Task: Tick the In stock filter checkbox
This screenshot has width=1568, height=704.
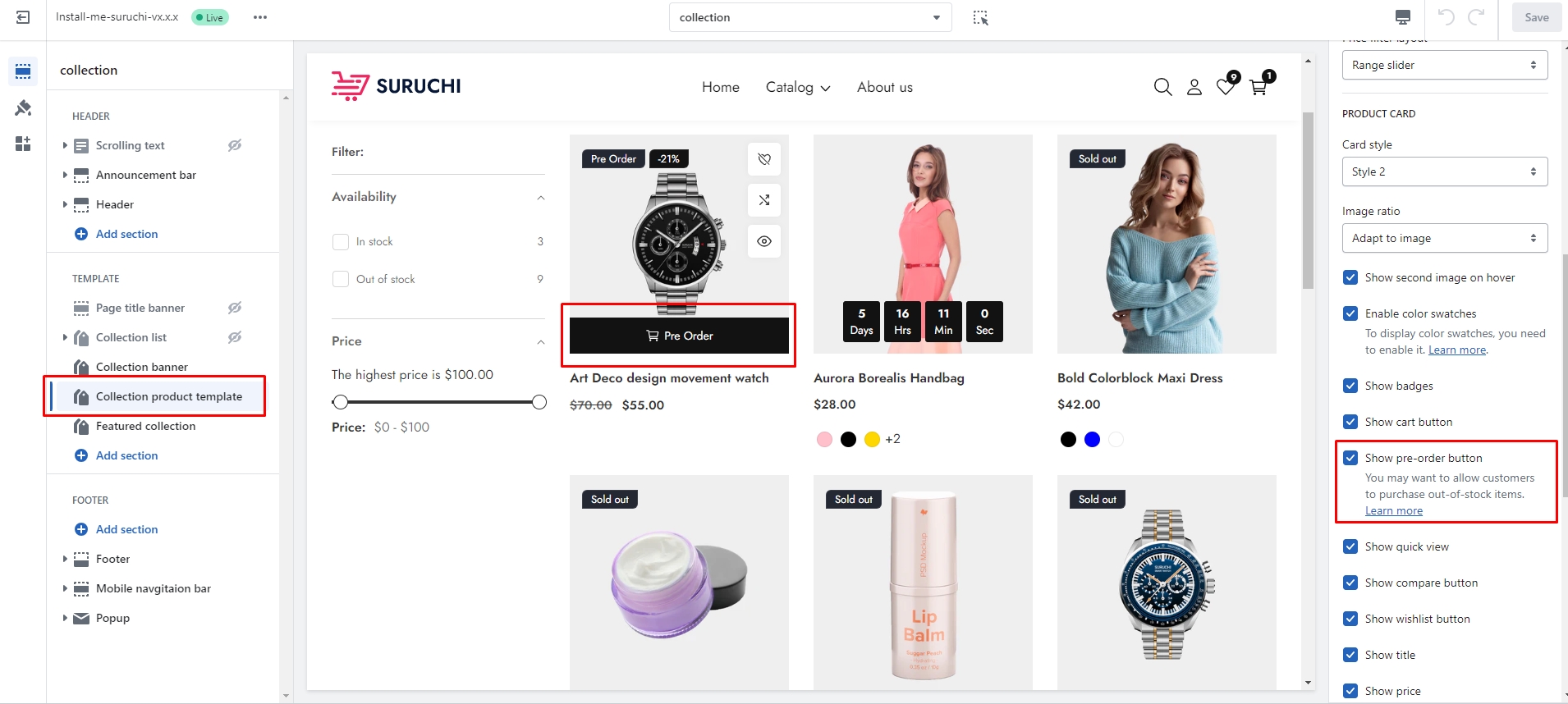Action: 341,241
